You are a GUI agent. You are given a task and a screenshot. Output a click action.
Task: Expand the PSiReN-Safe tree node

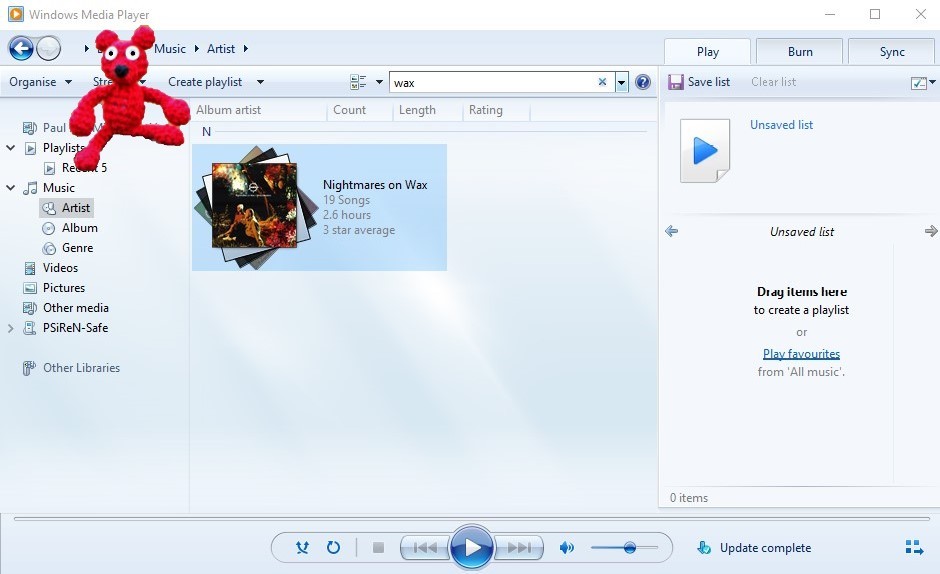10,328
